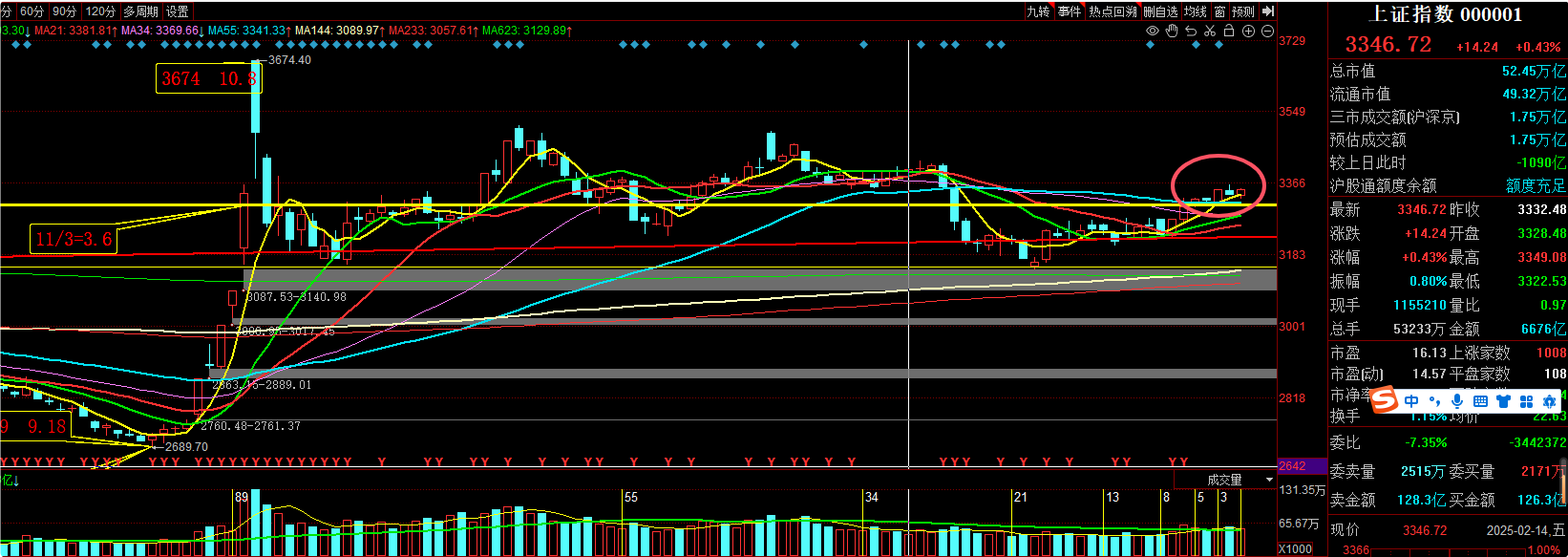Click the undo arrow icon

(1191, 31)
